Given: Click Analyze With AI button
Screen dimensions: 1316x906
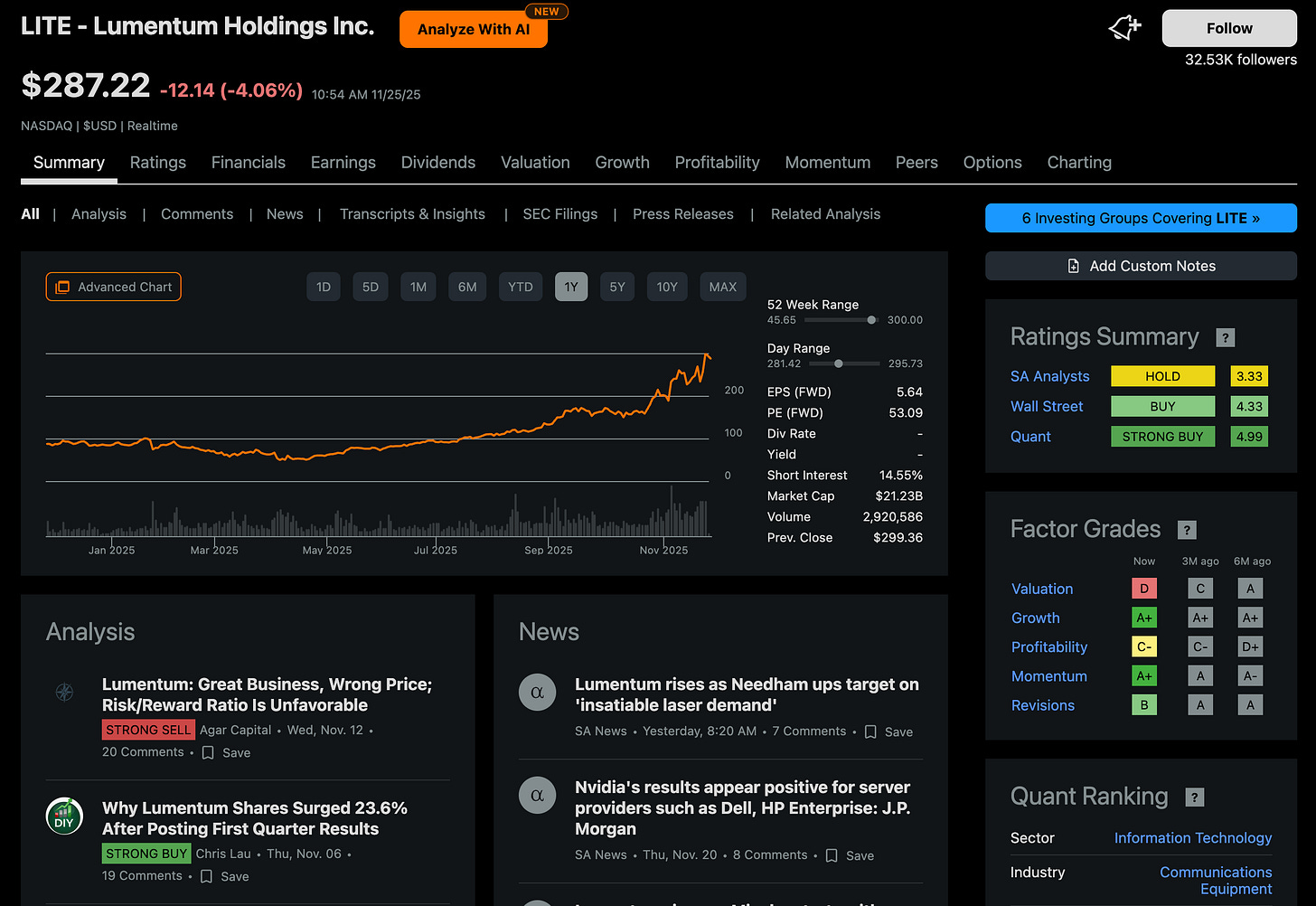Looking at the screenshot, I should pos(474,30).
